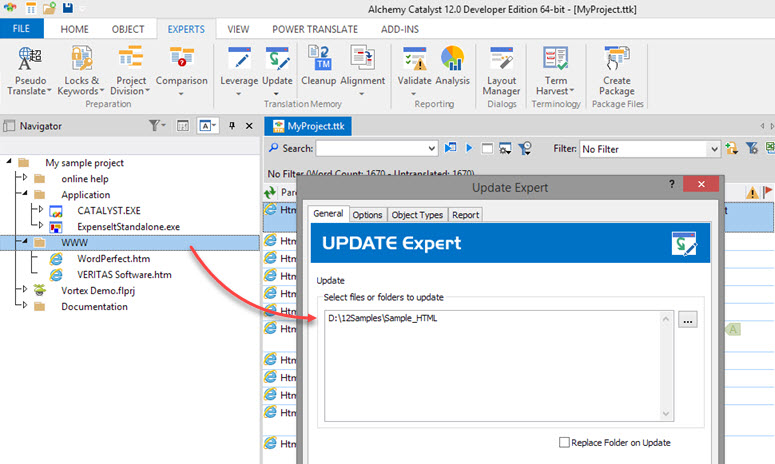Run the Cleanup TM expert
The width and height of the screenshot is (775, 464).
[319, 66]
